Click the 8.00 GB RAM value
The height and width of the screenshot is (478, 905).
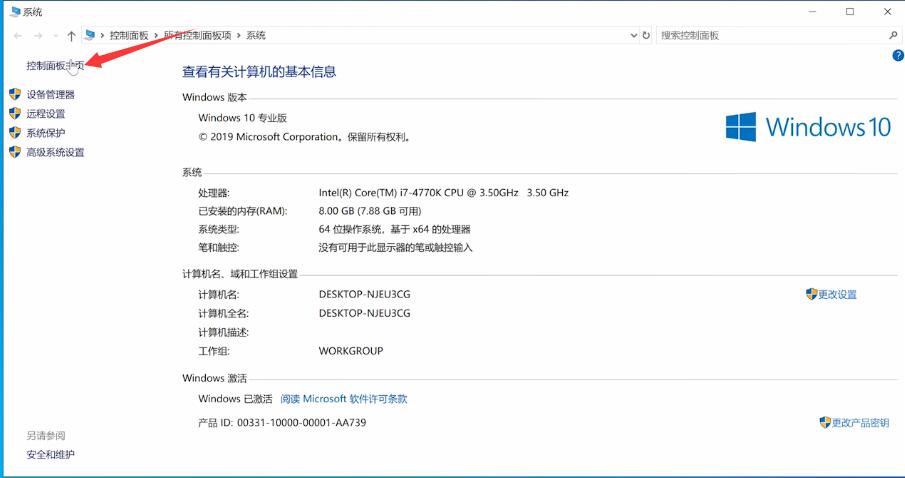pos(370,211)
